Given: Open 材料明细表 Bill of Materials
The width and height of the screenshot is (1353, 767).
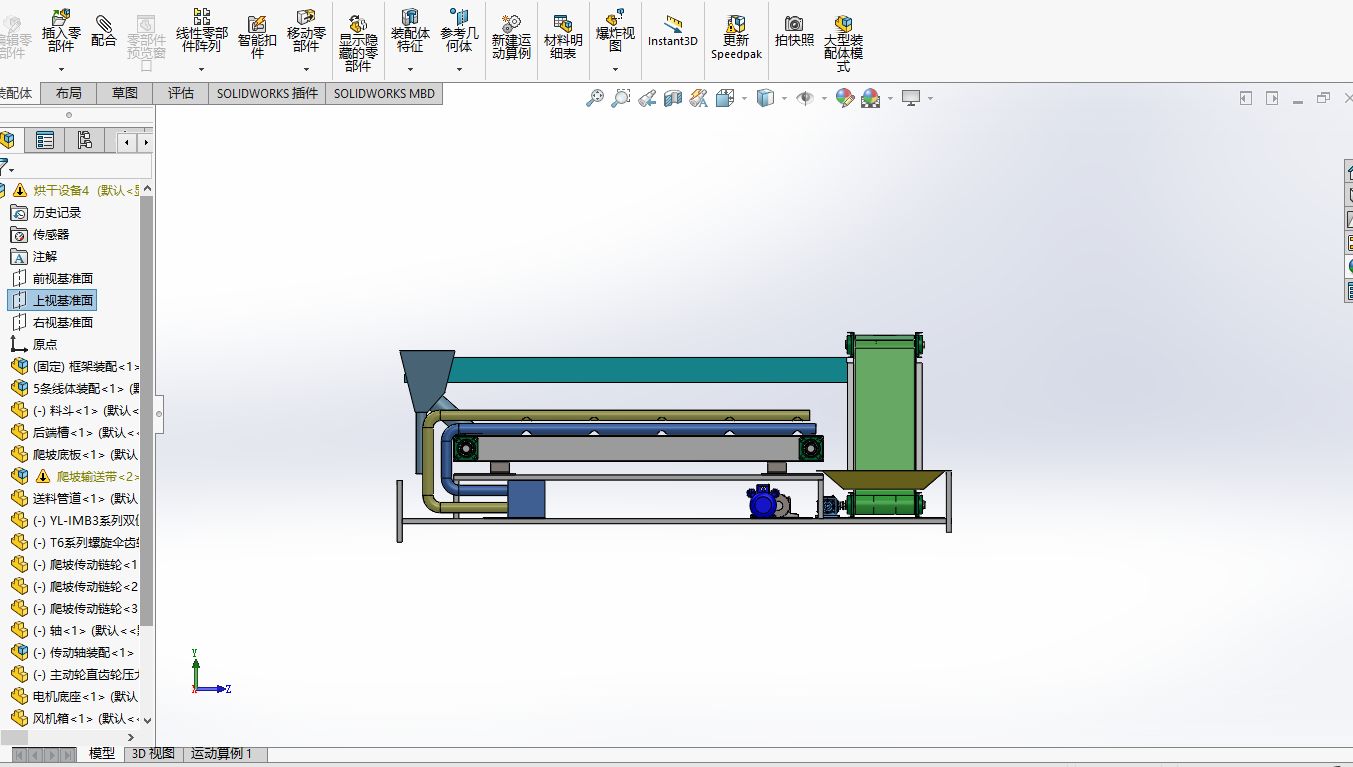Looking at the screenshot, I should tap(563, 37).
